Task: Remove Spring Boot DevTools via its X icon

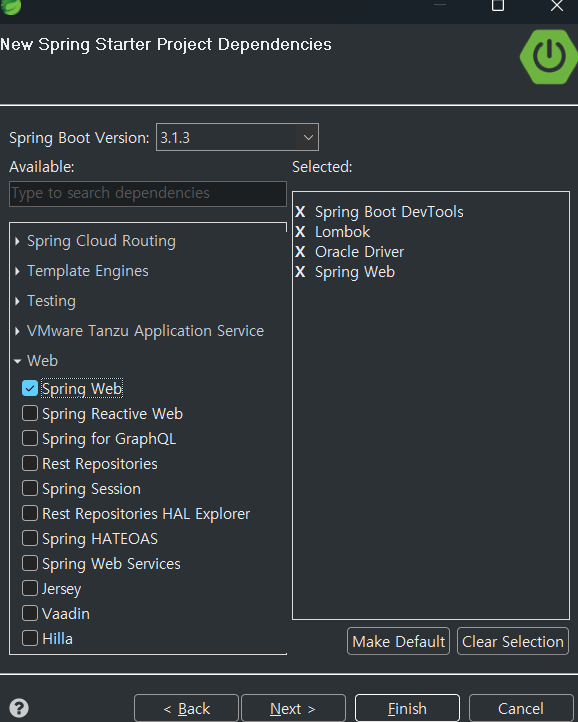Action: point(300,212)
